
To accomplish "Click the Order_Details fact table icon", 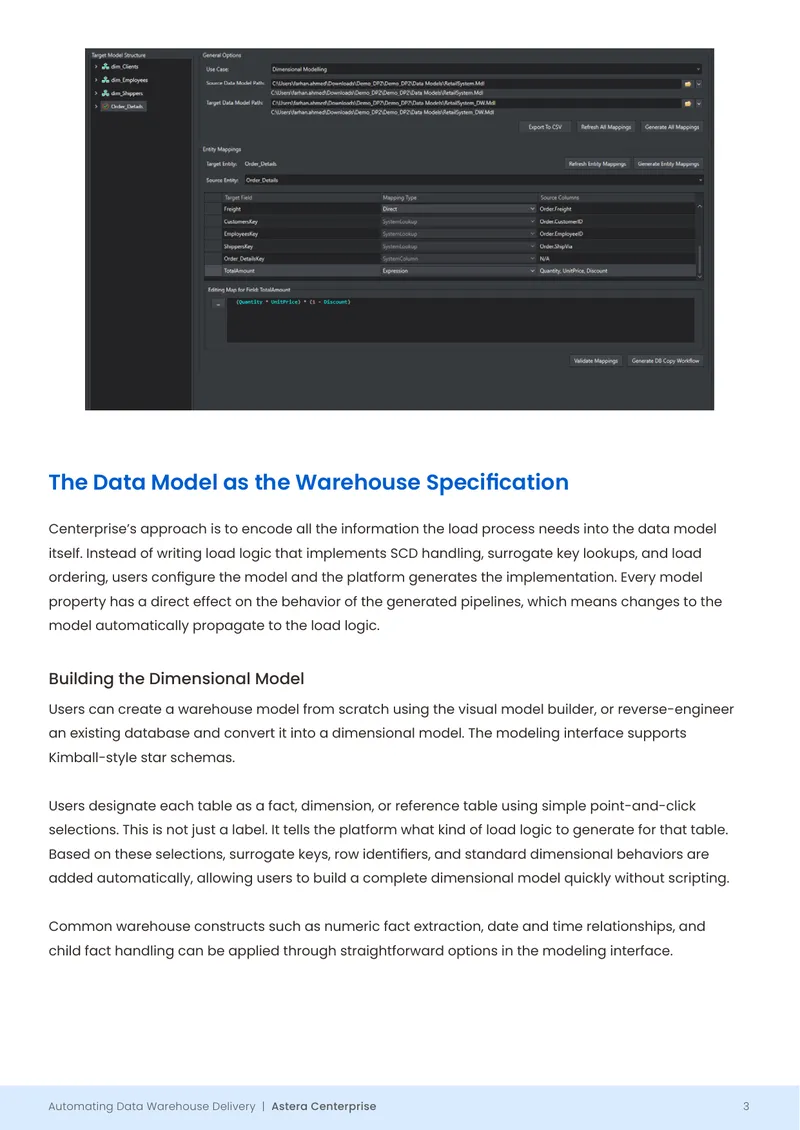I will tap(105, 106).
